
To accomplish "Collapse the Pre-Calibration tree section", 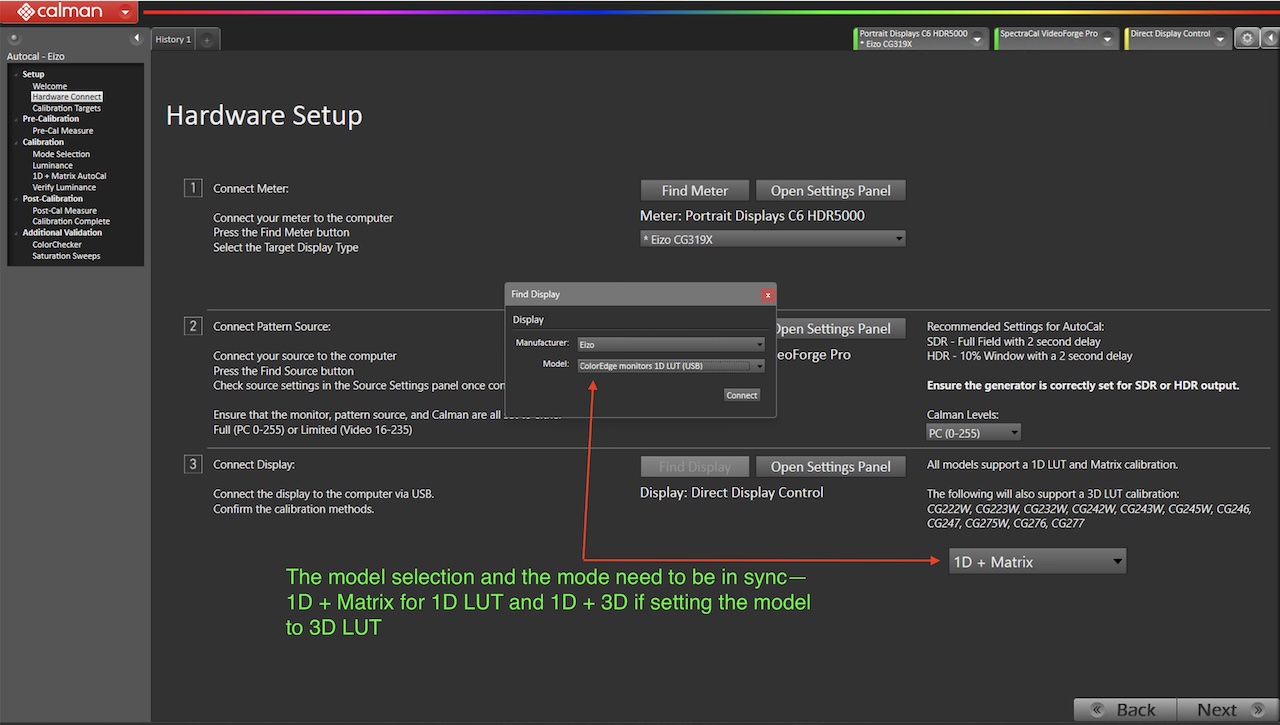I will [x=16, y=119].
